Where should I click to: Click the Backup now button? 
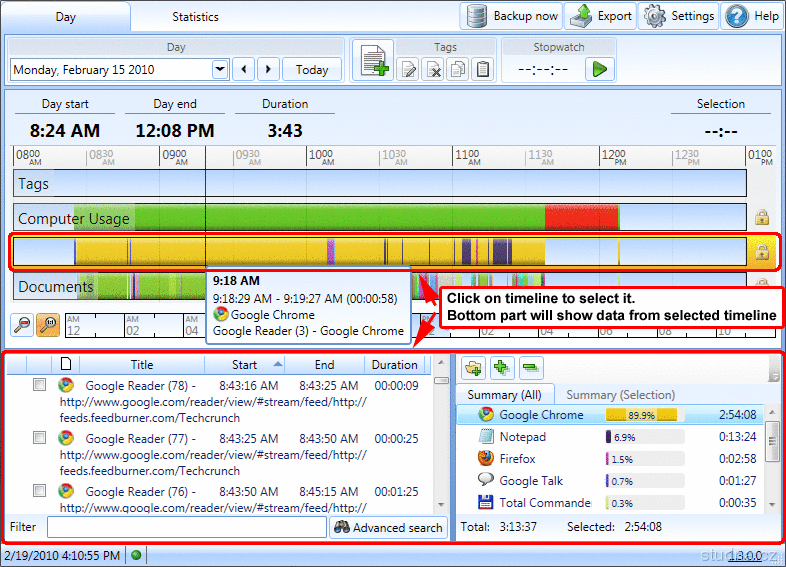click(x=512, y=16)
